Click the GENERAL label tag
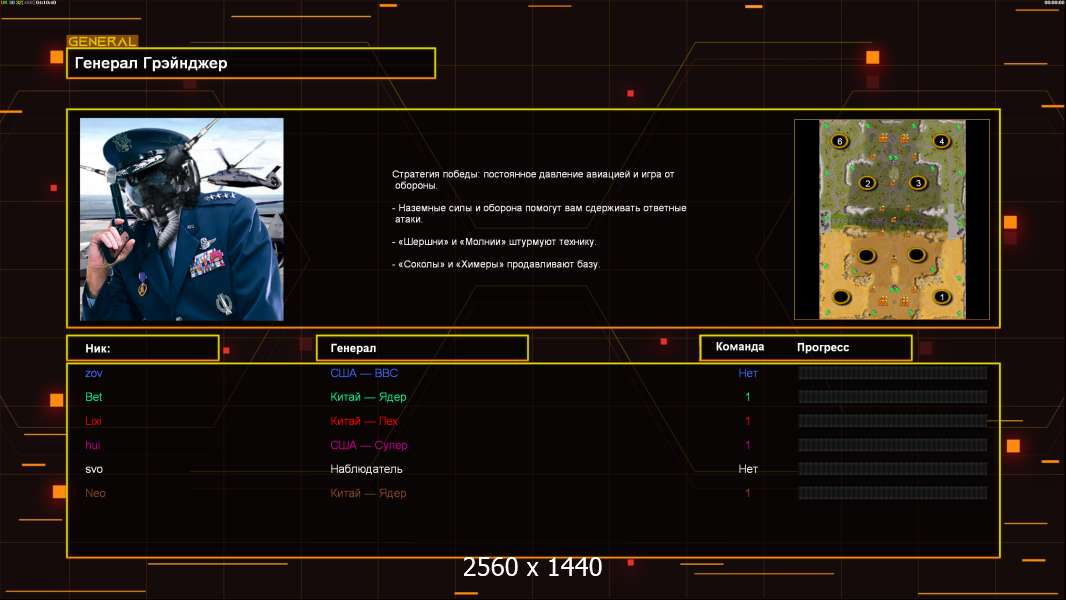1066x600 pixels. click(102, 42)
